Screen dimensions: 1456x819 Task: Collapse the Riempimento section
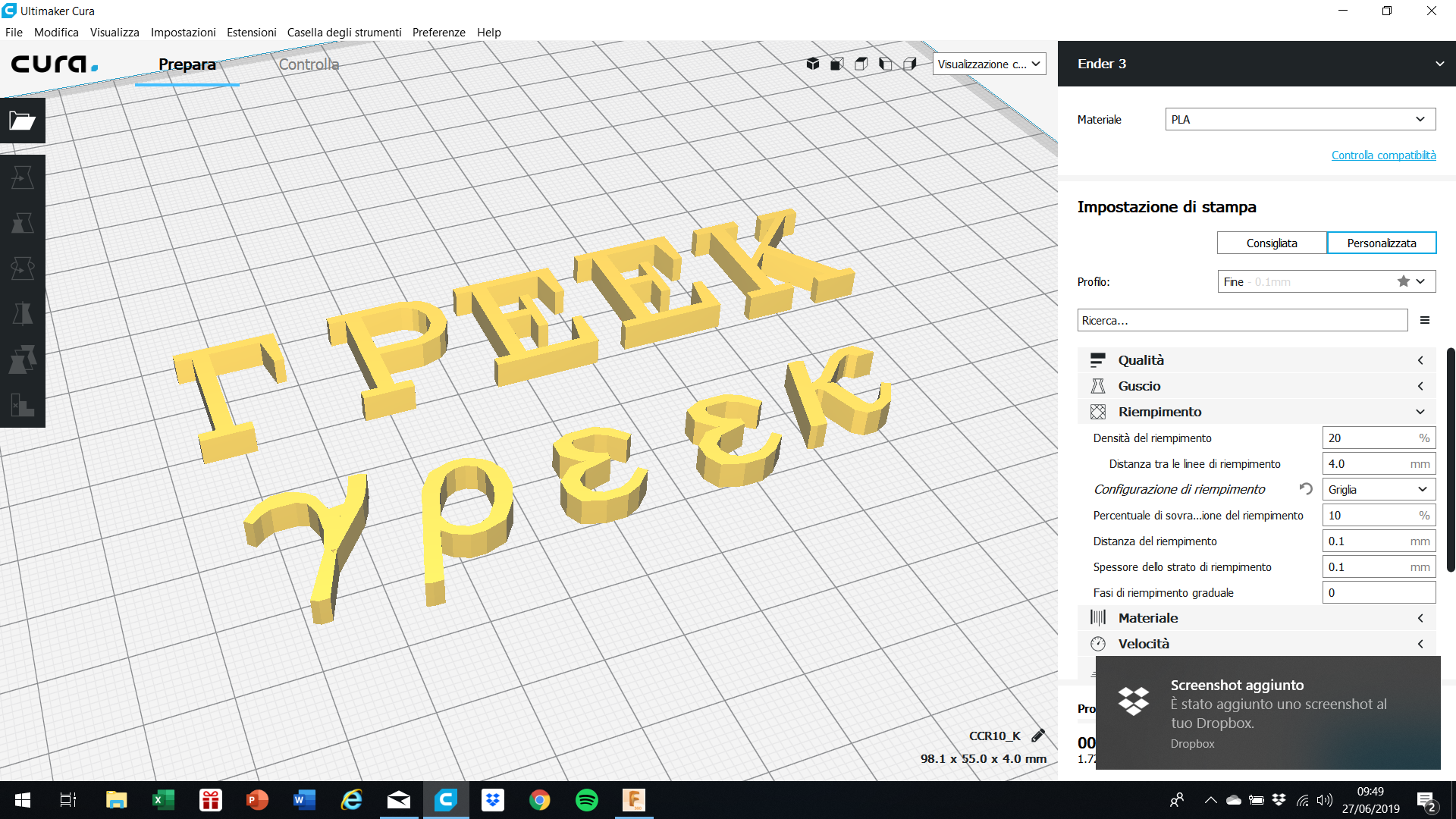(x=1420, y=411)
